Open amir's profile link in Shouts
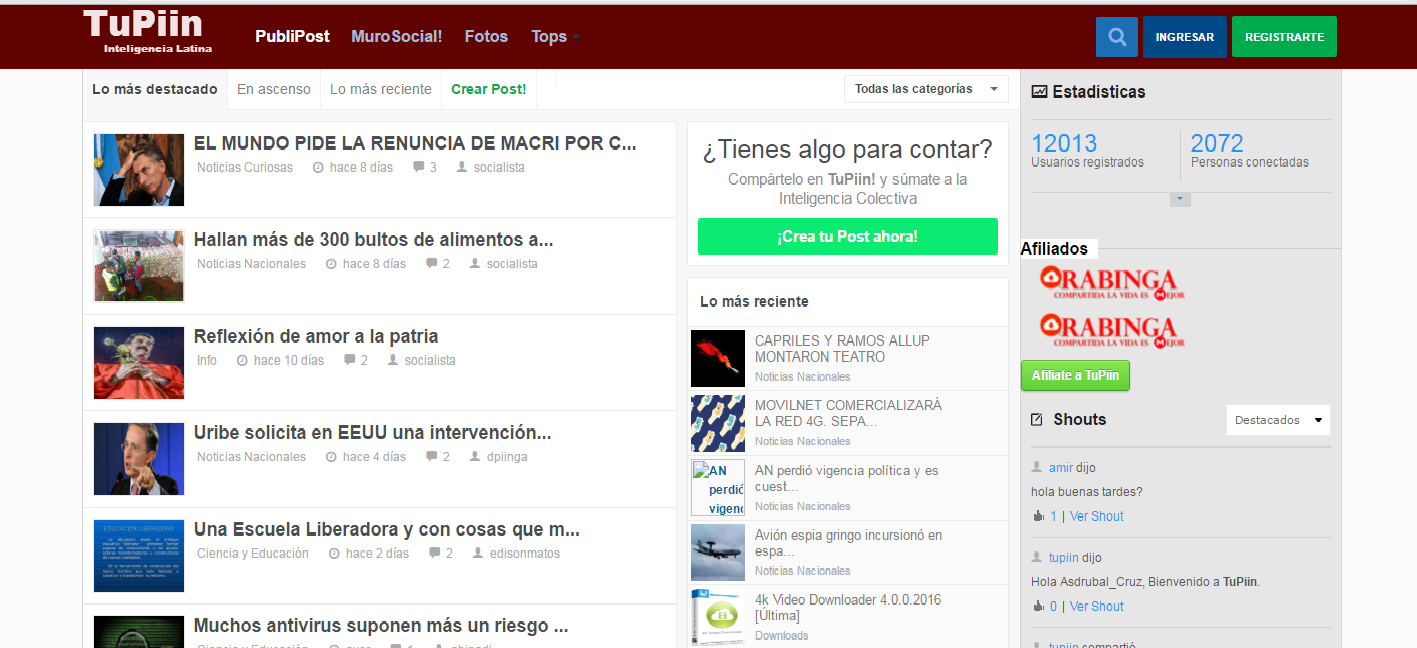The width and height of the screenshot is (1417, 648). (x=1060, y=467)
